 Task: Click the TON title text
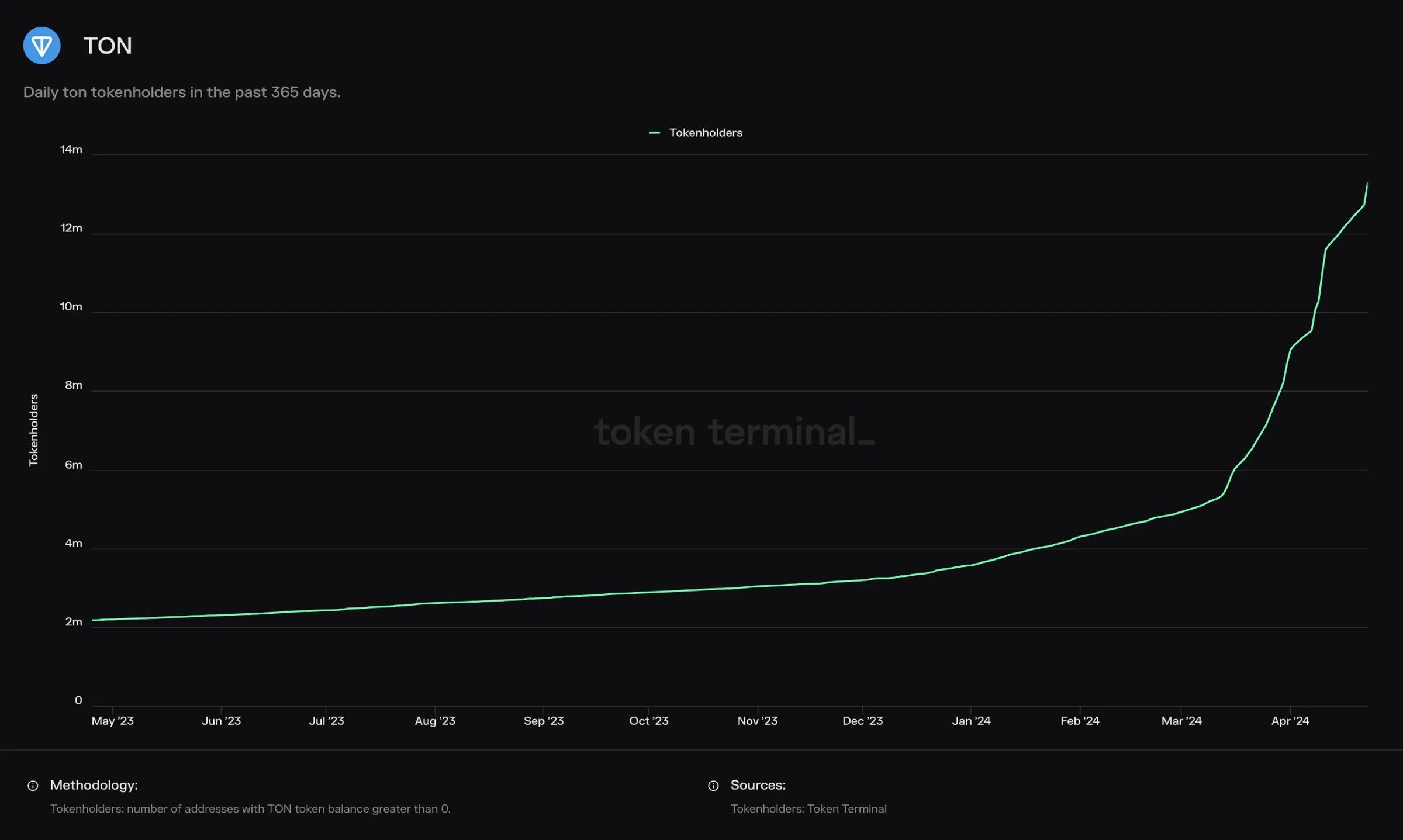coord(108,46)
